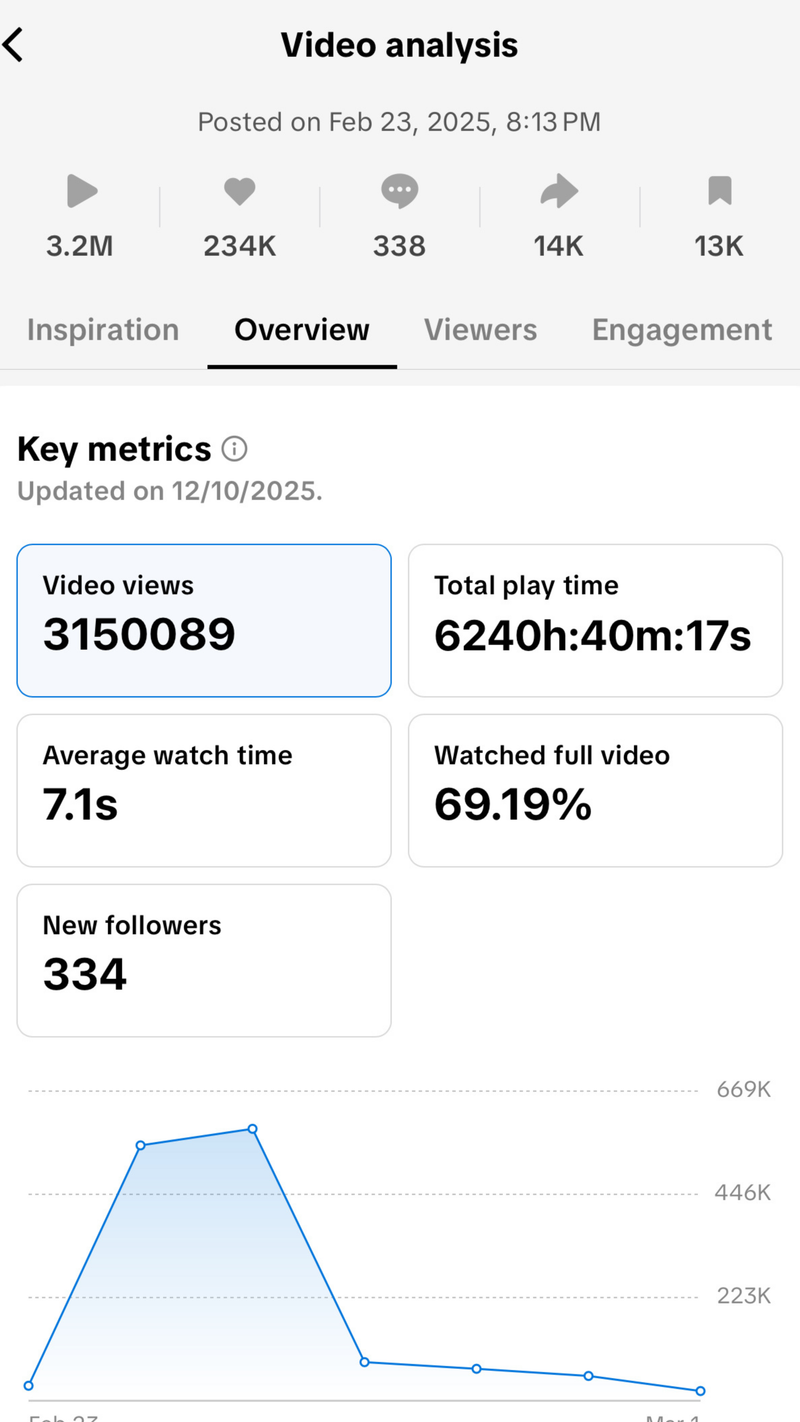Tap the back arrow icon

[x=14, y=45]
